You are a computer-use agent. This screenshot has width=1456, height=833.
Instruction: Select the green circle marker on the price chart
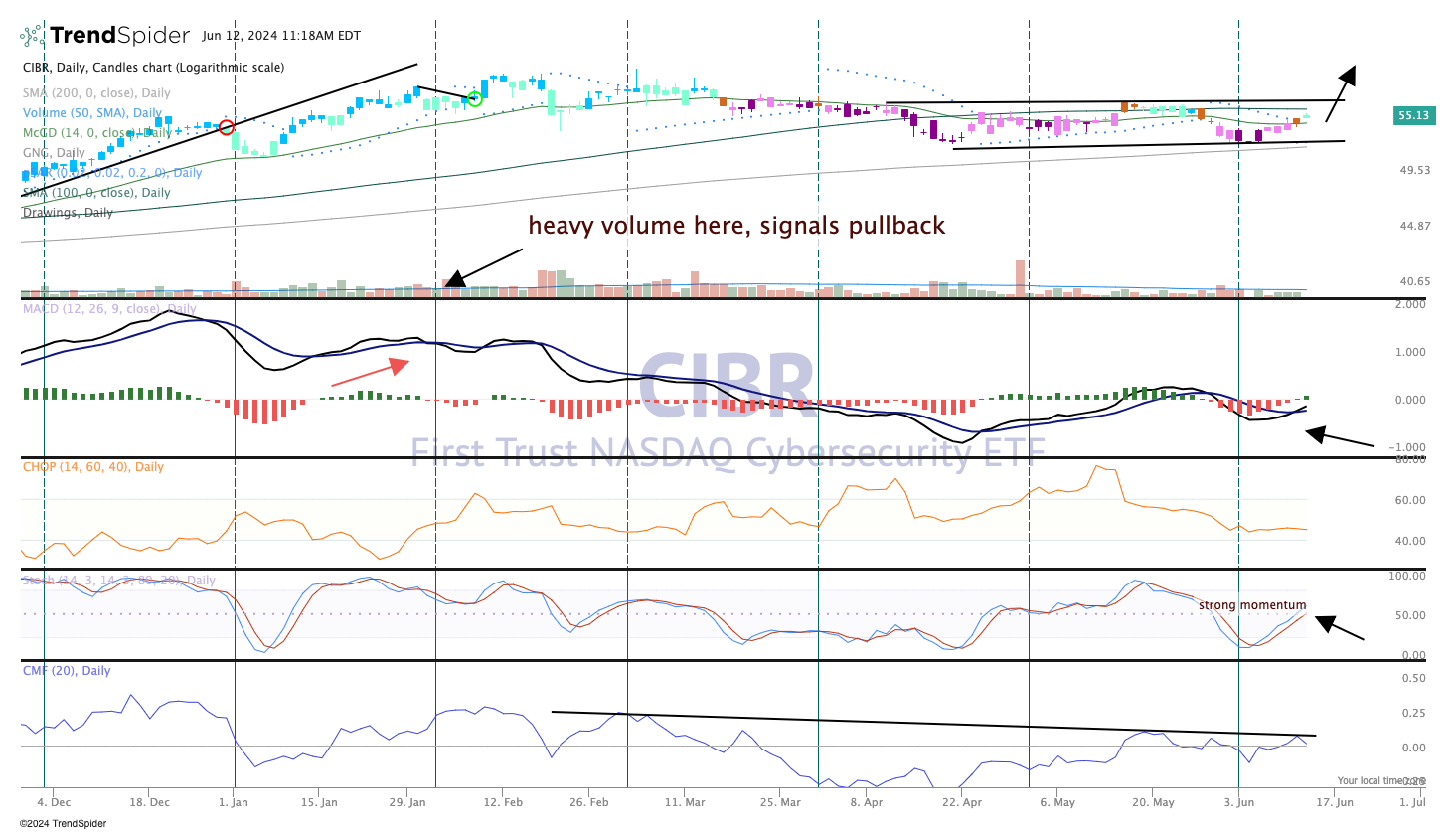coord(475,98)
